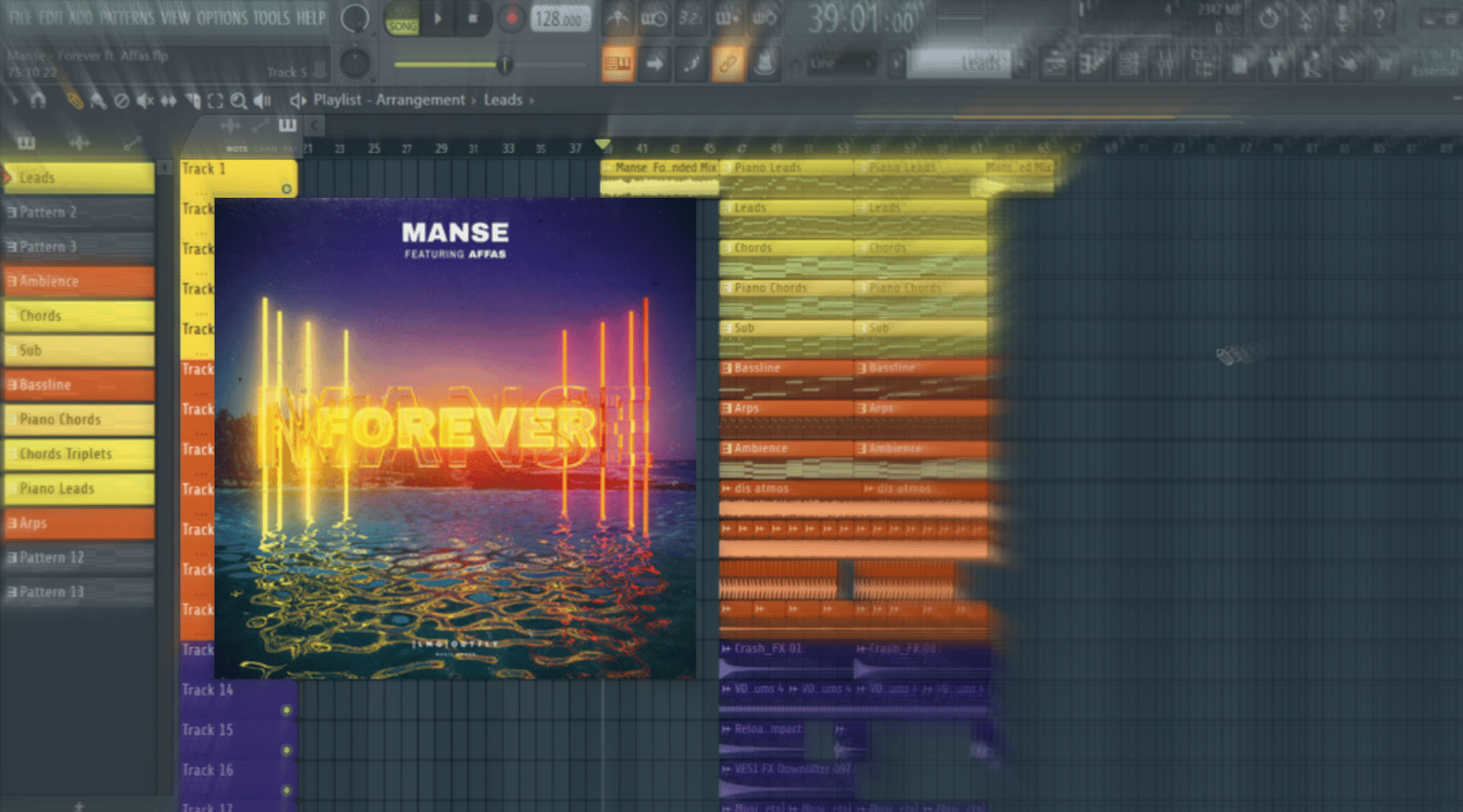The image size is (1463, 812).
Task: Toggle the link to controller icon
Action: point(727,64)
